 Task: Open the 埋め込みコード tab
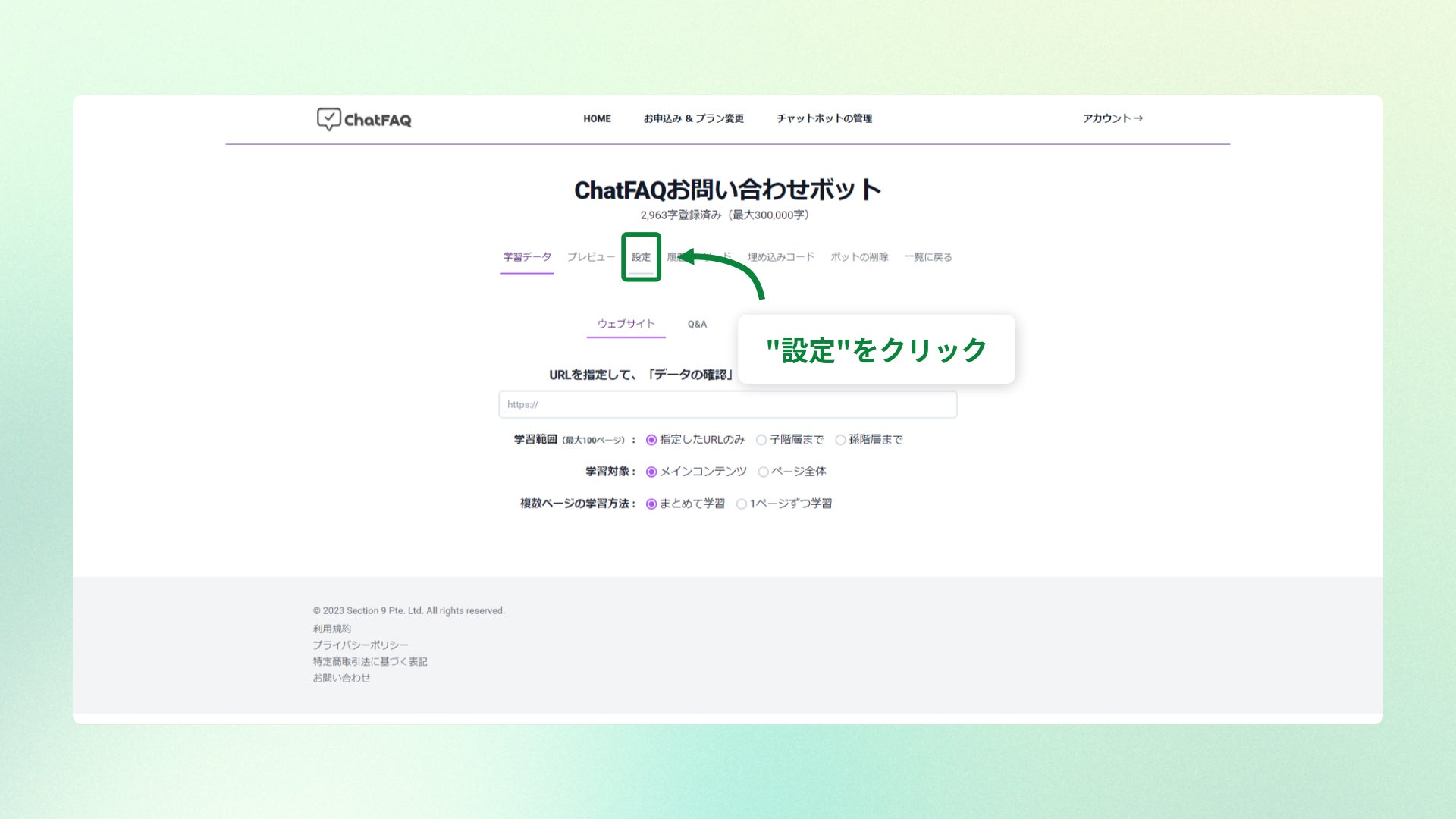point(780,257)
